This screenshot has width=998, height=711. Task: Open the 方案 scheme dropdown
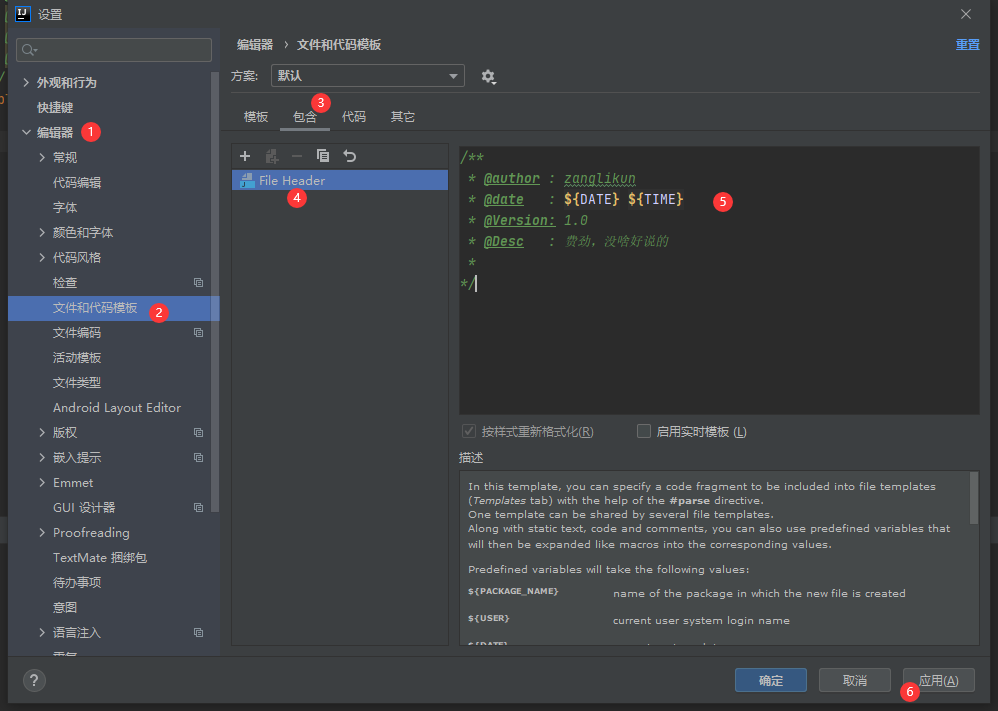tap(367, 76)
